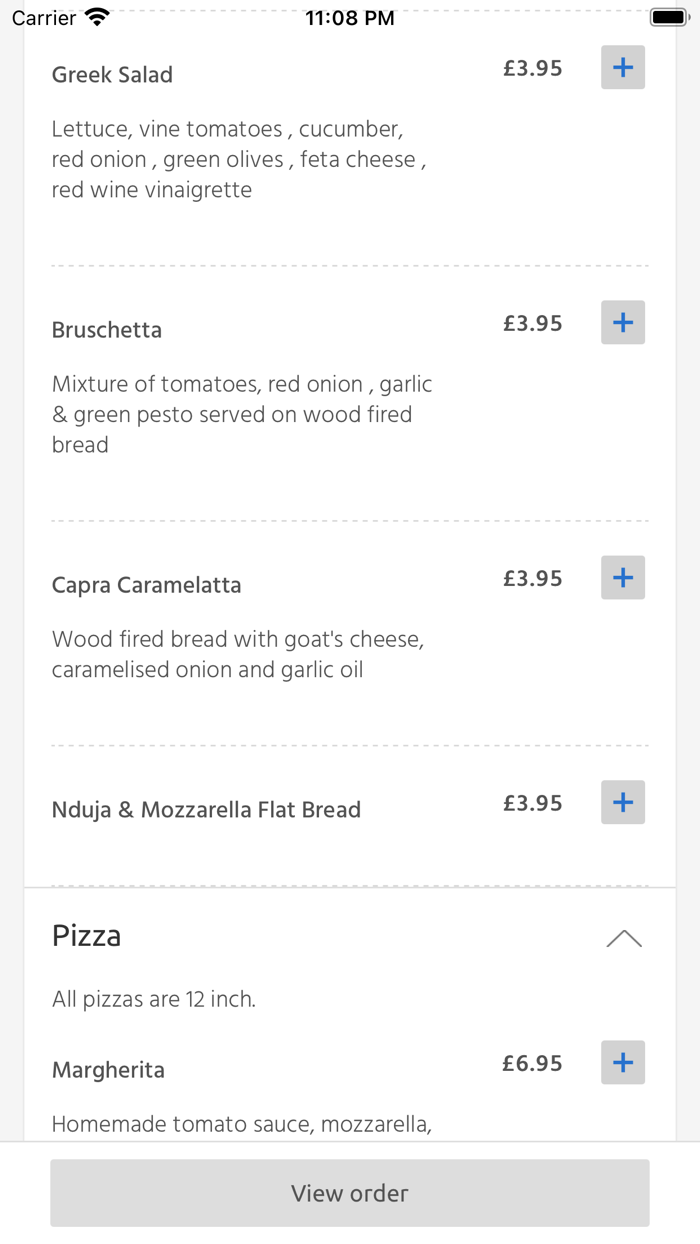This screenshot has width=700, height=1244.
Task: Open the Margherita item details
Action: [108, 1069]
